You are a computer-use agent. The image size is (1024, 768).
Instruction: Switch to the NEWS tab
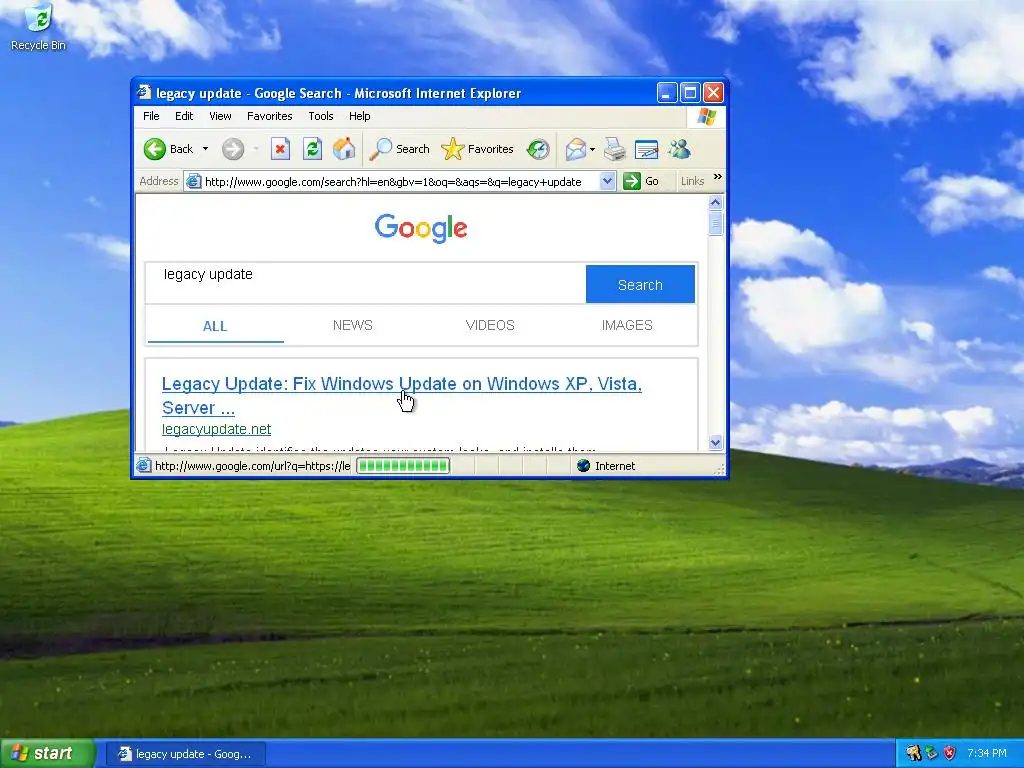pyautogui.click(x=353, y=325)
